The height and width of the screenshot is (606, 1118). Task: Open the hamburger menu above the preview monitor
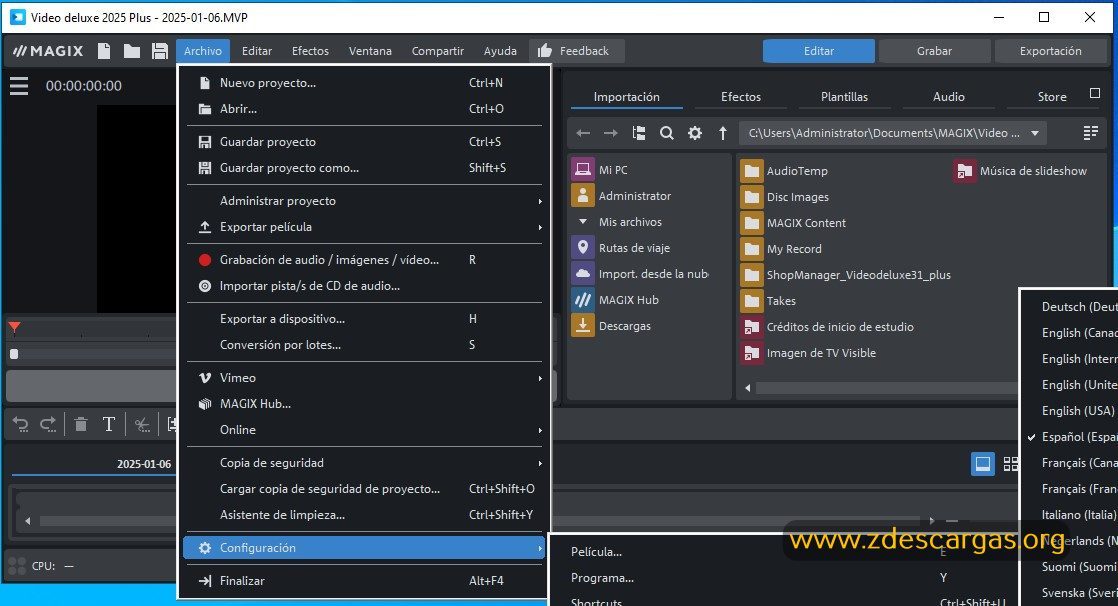tap(19, 86)
